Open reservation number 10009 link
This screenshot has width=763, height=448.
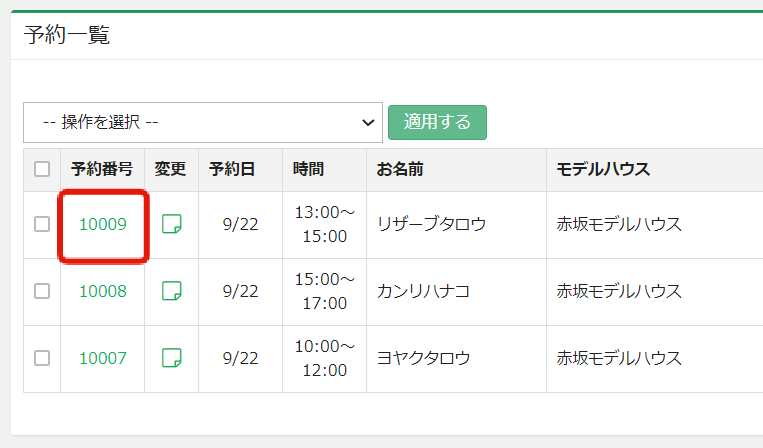click(103, 224)
